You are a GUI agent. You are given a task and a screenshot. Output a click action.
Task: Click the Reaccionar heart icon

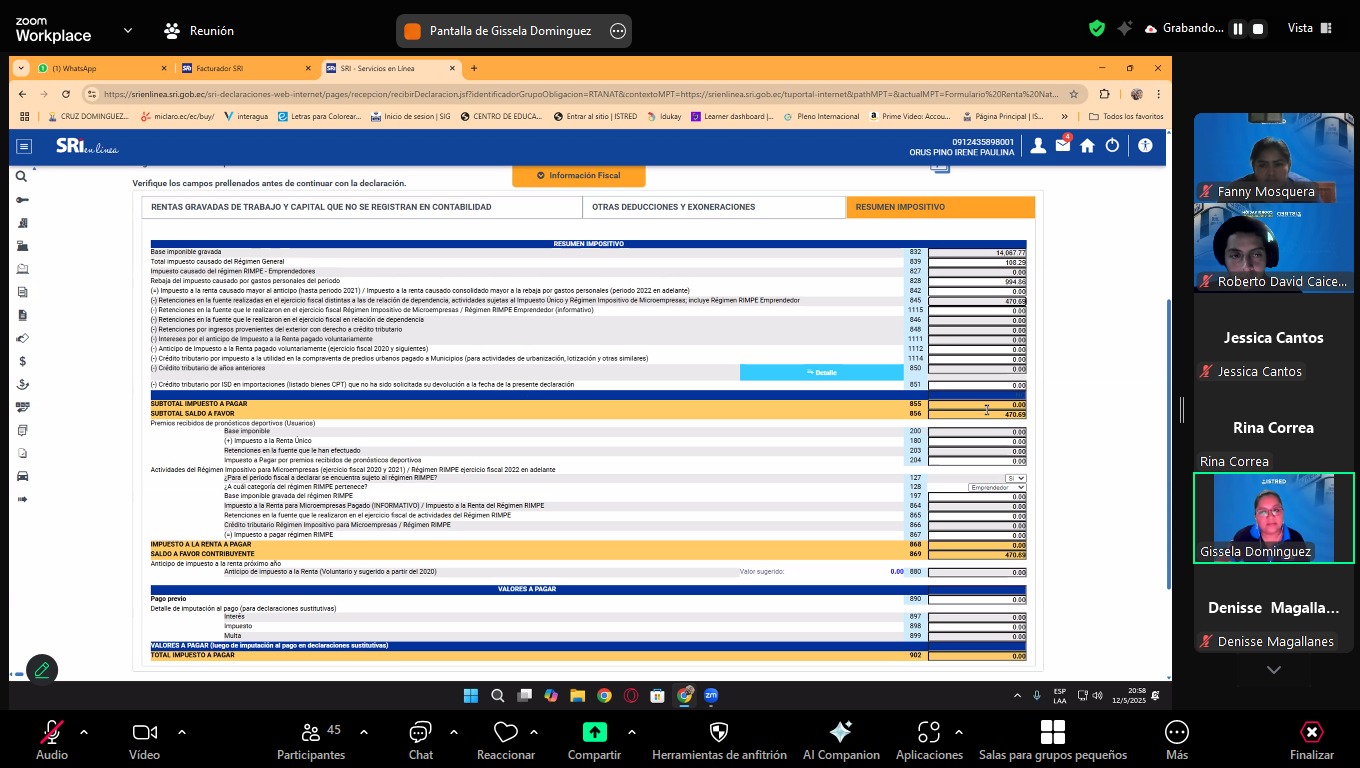click(506, 733)
